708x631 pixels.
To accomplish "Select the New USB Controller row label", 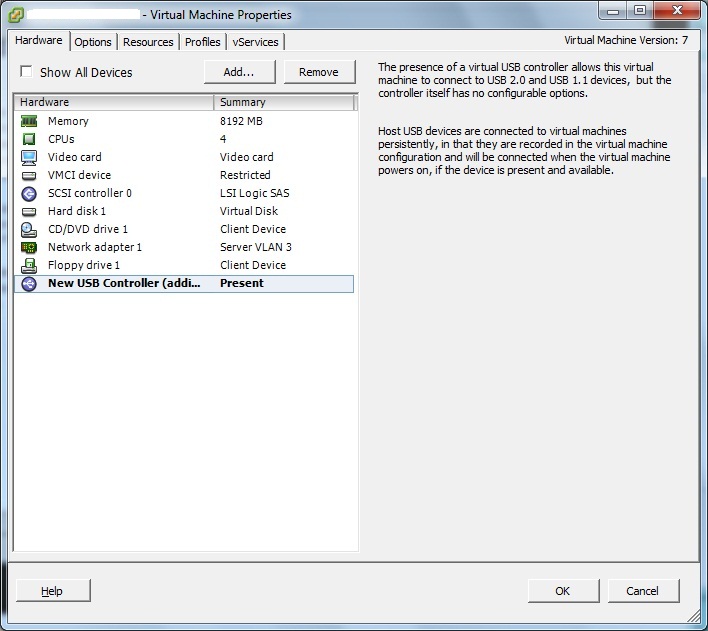I will 124,283.
